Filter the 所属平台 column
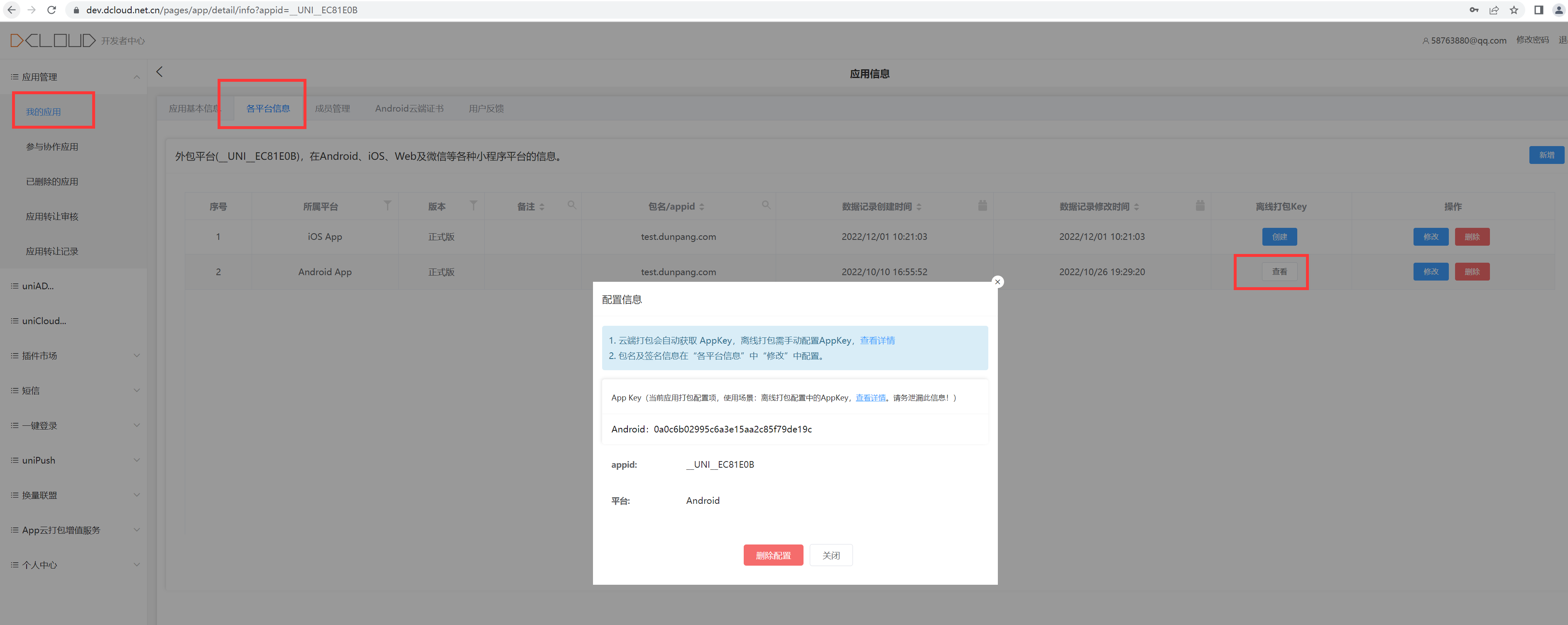1568x625 pixels. click(x=387, y=205)
